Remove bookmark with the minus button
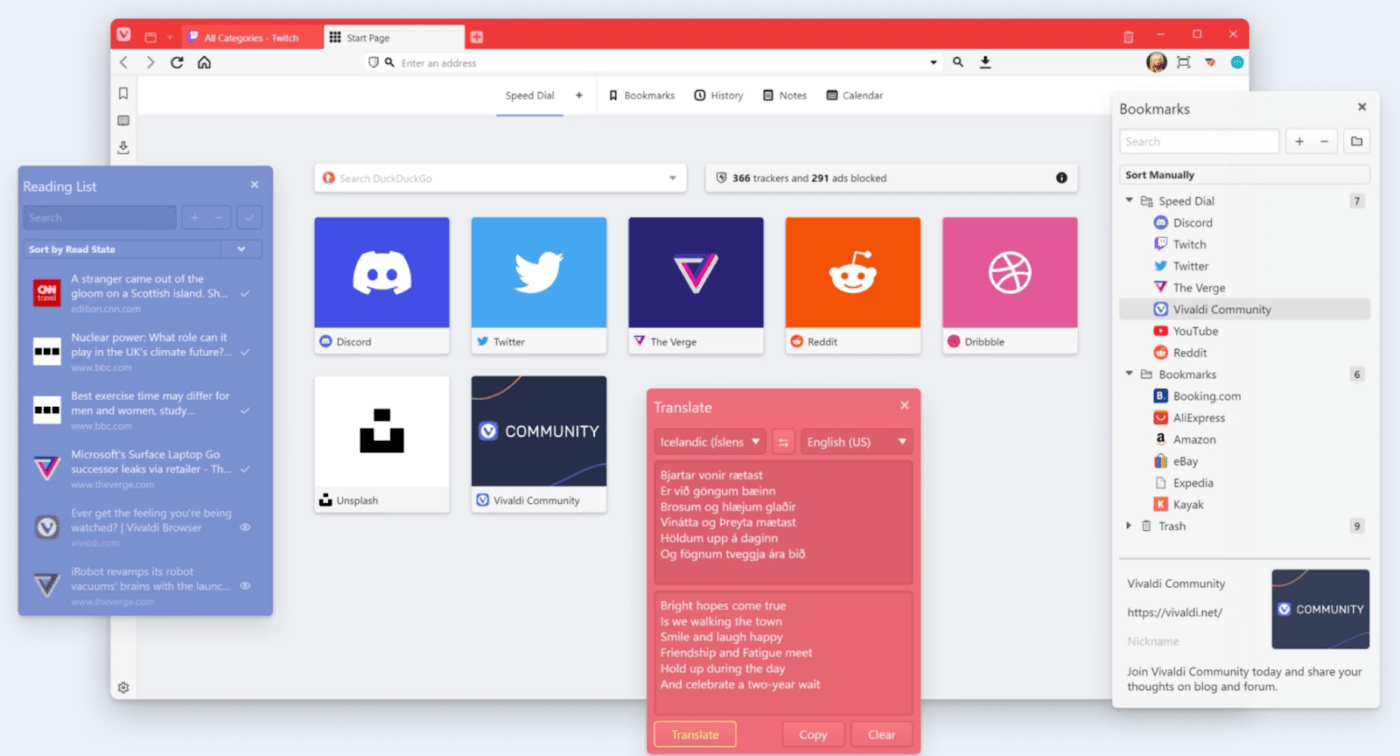Image resolution: width=1400 pixels, height=756 pixels. click(1324, 141)
